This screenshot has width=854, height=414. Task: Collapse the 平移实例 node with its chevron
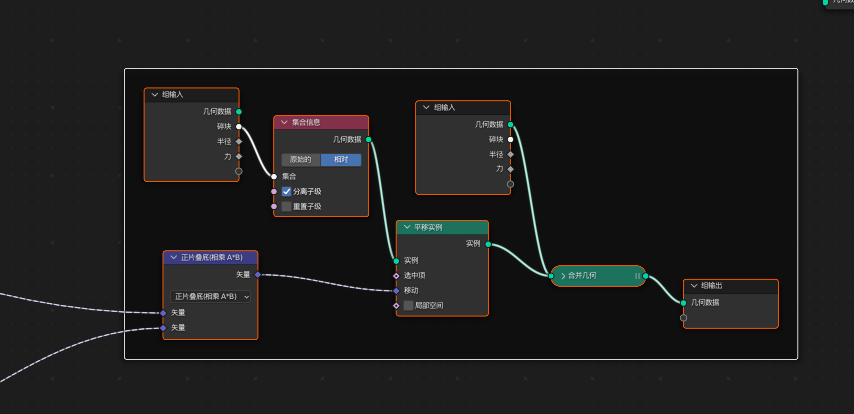coord(406,228)
